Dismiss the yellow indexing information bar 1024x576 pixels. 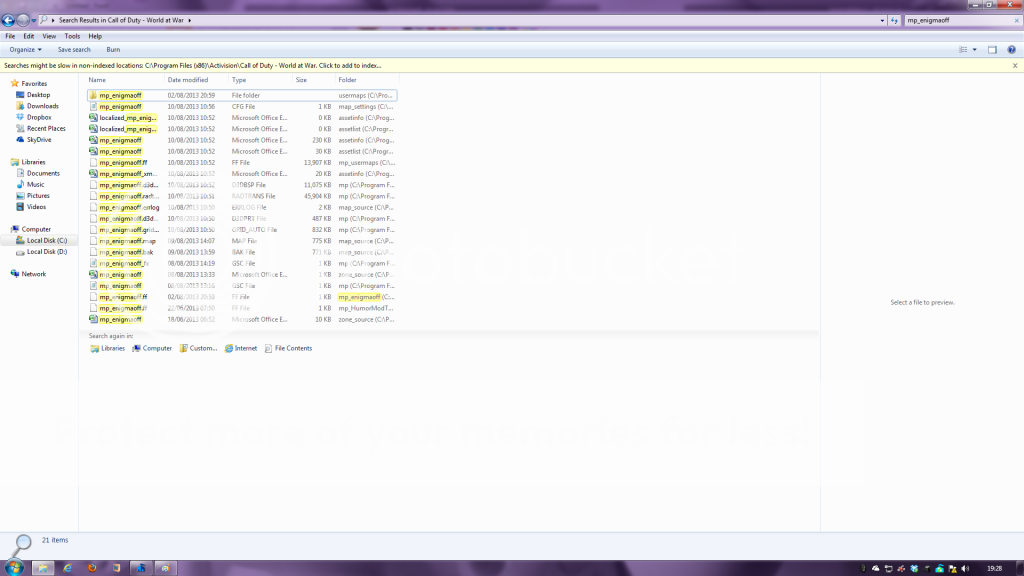tap(1016, 65)
